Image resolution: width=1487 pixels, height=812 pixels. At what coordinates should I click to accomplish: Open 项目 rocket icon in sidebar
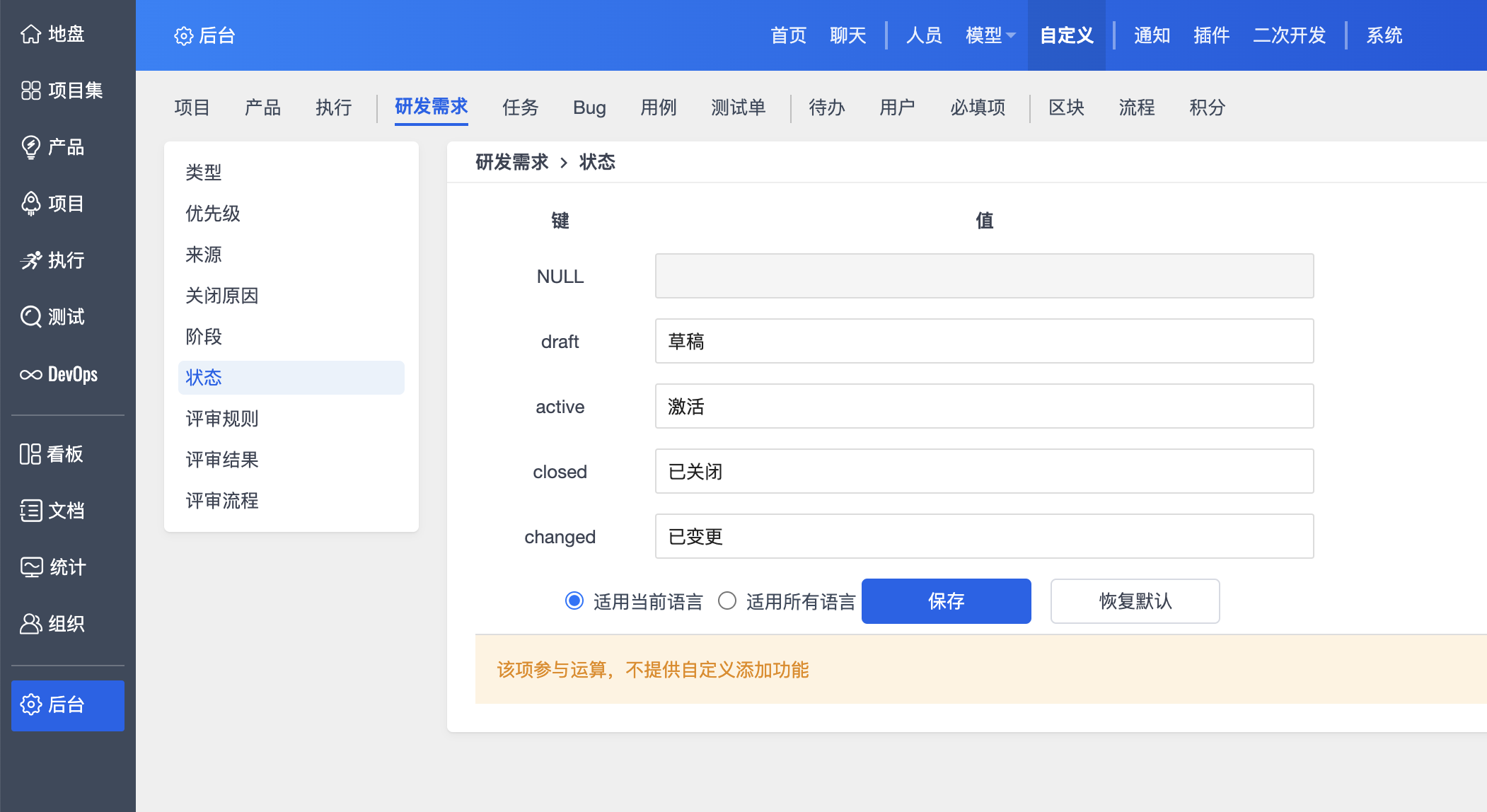point(30,204)
